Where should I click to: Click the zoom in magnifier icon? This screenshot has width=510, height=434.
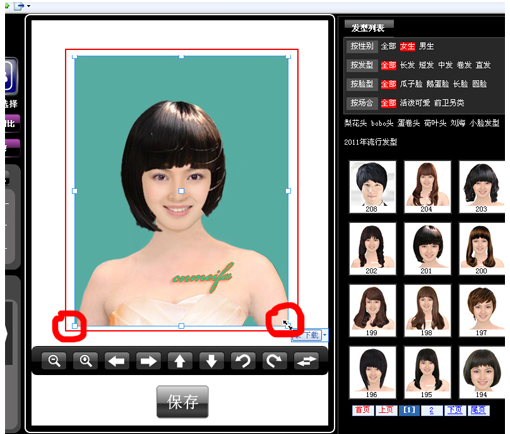[x=85, y=361]
